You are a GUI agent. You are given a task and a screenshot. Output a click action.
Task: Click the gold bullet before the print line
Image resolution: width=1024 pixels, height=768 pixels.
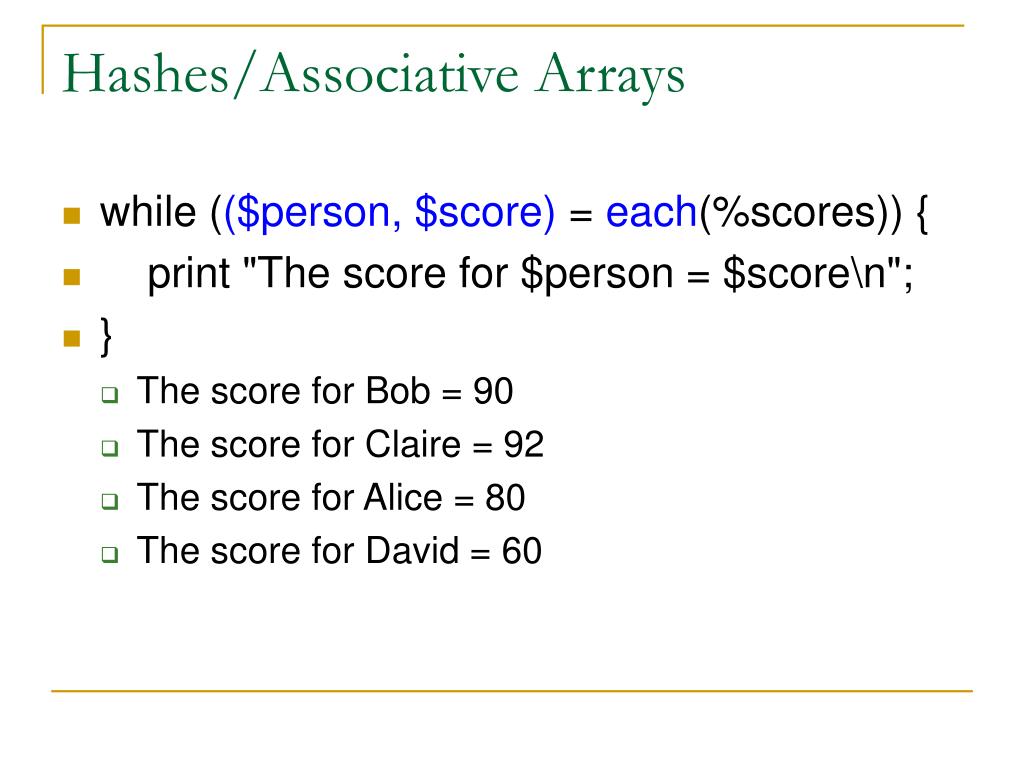point(72,277)
